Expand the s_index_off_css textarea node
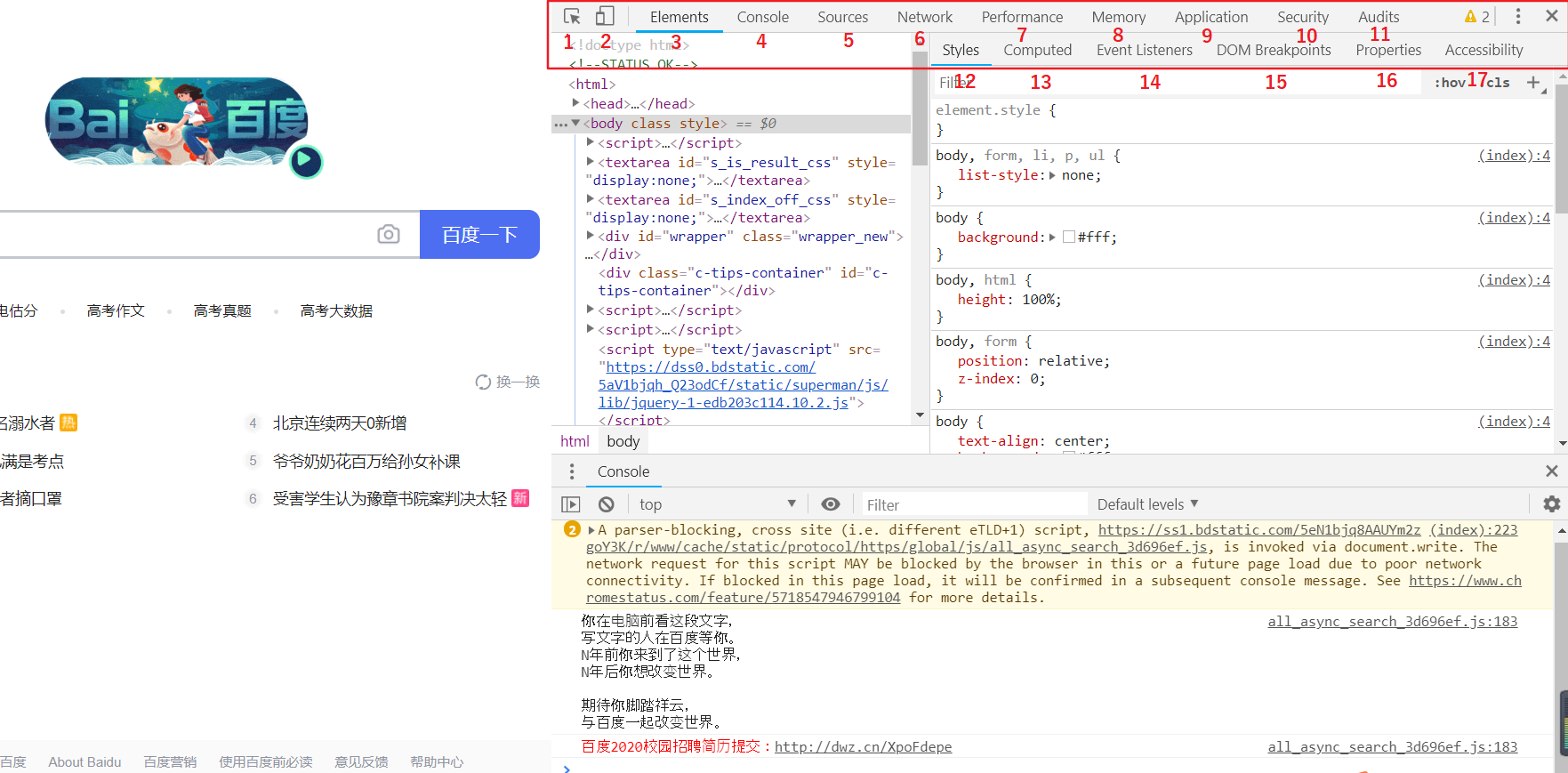This screenshot has width=1568, height=773. click(591, 199)
